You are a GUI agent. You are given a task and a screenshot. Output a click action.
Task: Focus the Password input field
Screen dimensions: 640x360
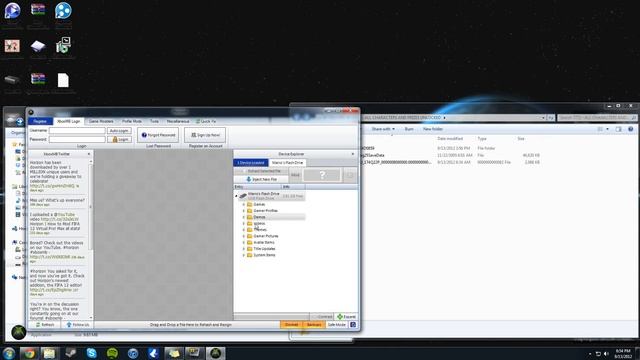pyautogui.click(x=77, y=139)
